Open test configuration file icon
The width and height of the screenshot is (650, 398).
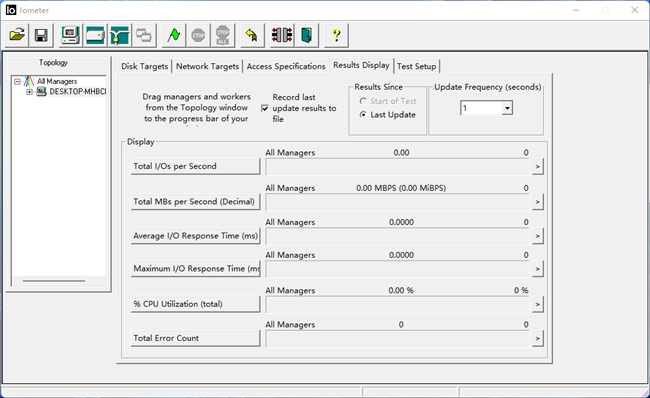(x=17, y=35)
